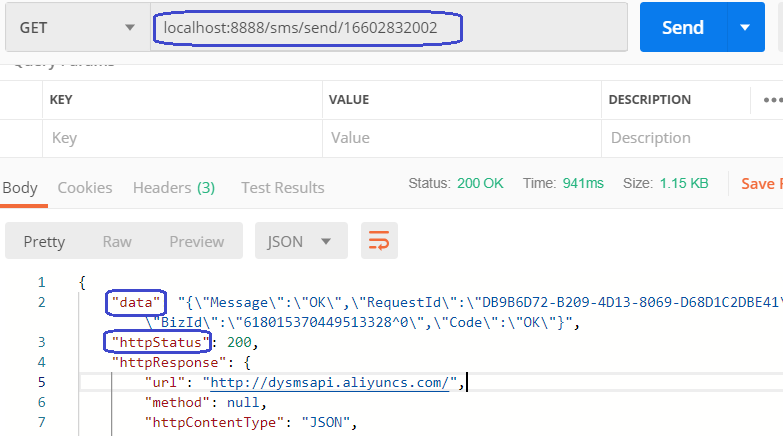The image size is (783, 436).
Task: Click the Value field in params table
Action: coord(462,138)
